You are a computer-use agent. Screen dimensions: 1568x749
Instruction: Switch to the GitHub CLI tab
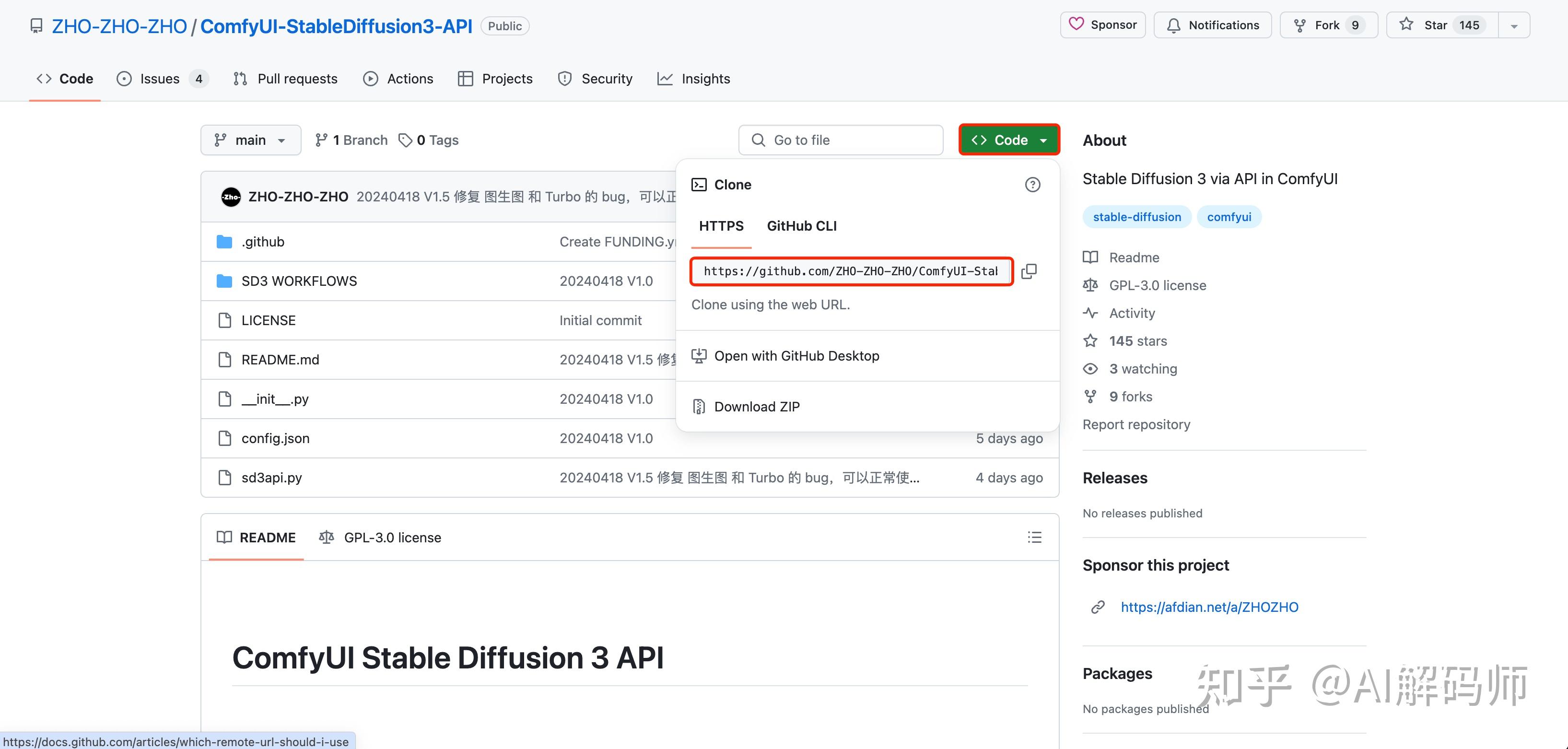[802, 225]
